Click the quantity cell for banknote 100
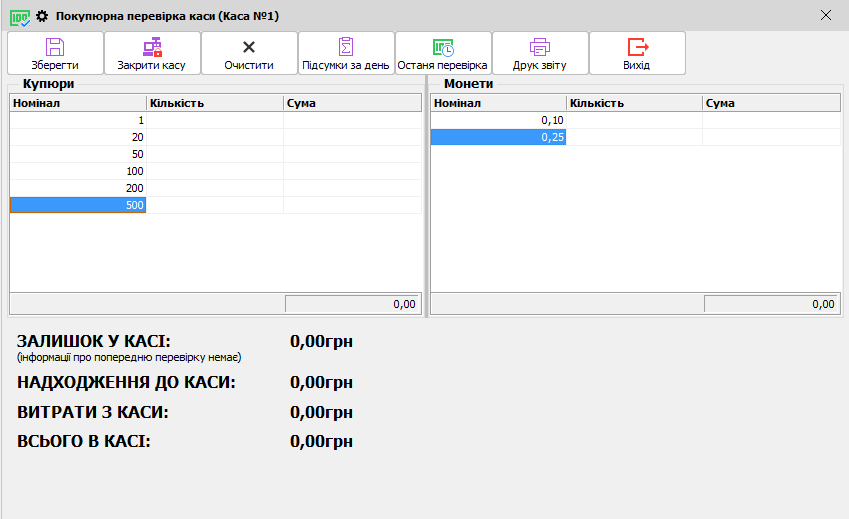The height and width of the screenshot is (519, 849). [215, 171]
